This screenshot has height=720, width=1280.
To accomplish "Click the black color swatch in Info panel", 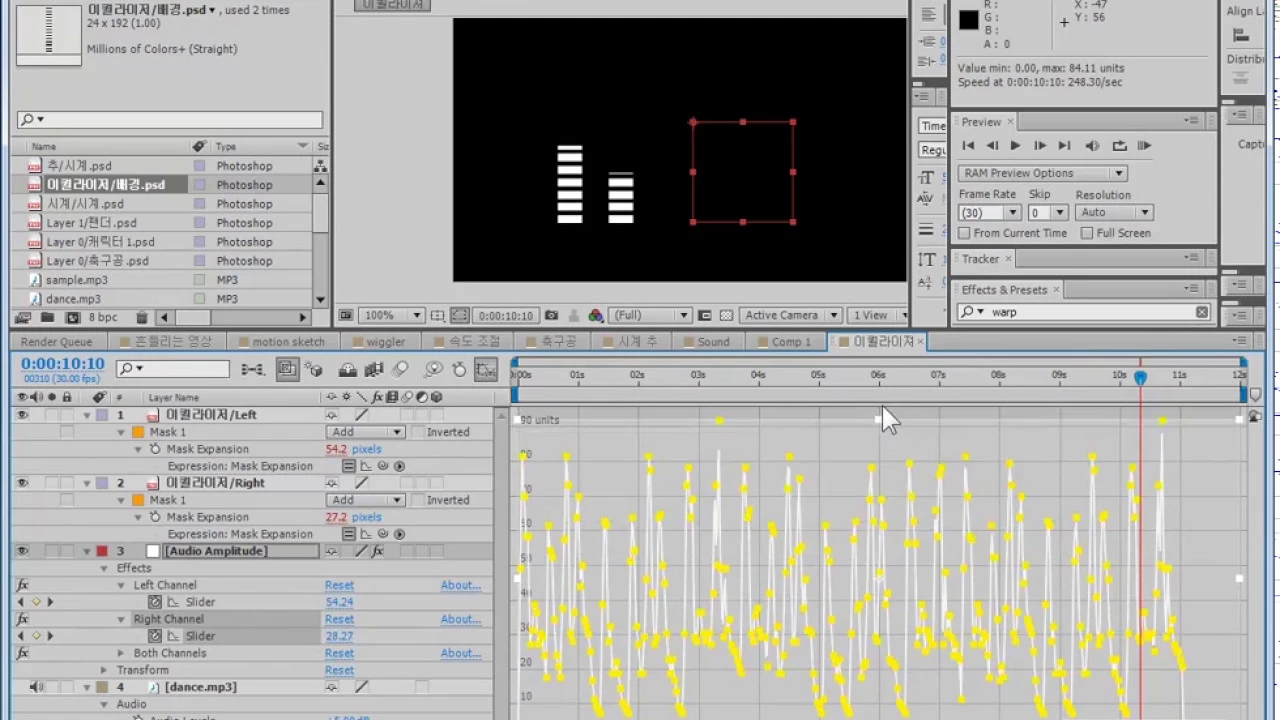I will click(x=968, y=20).
